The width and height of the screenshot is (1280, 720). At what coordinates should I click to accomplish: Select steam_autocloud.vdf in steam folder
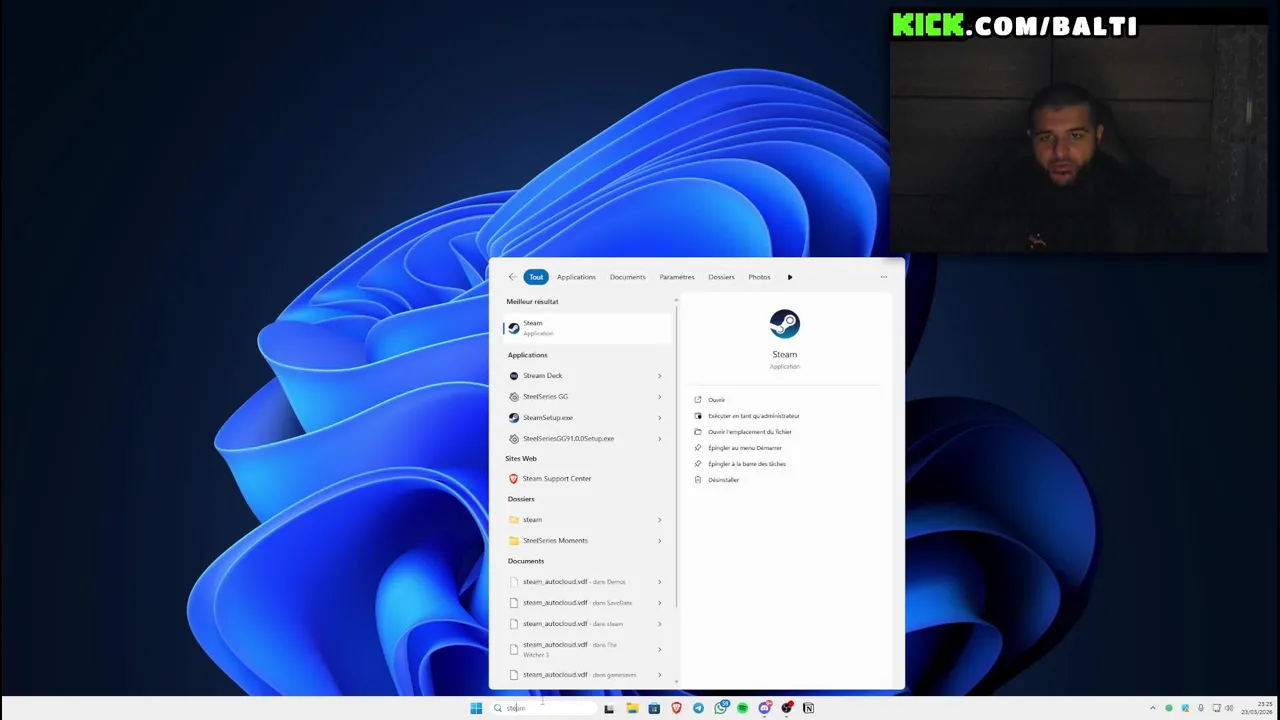click(585, 624)
